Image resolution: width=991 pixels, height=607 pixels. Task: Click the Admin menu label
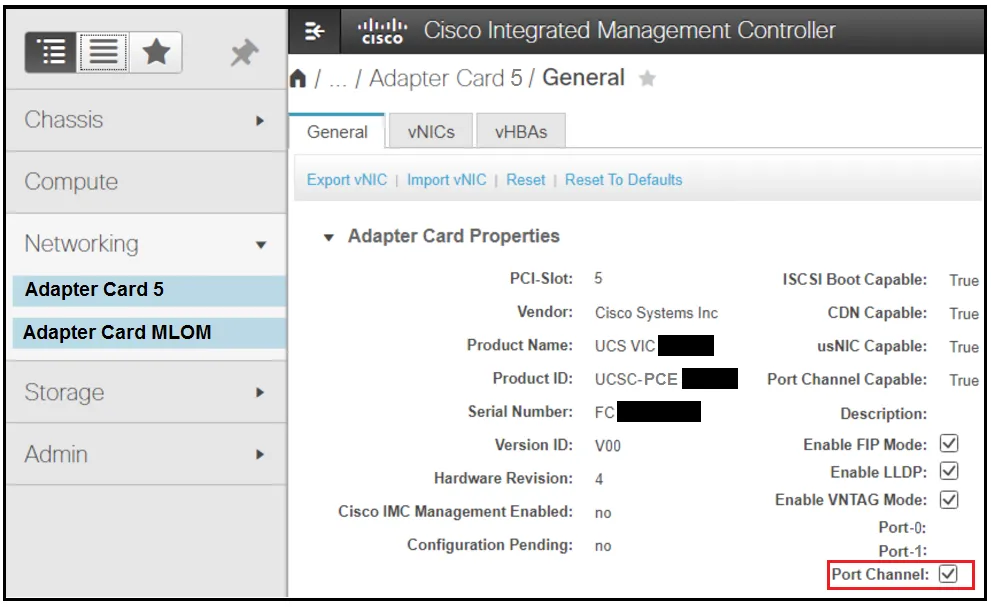coord(56,454)
